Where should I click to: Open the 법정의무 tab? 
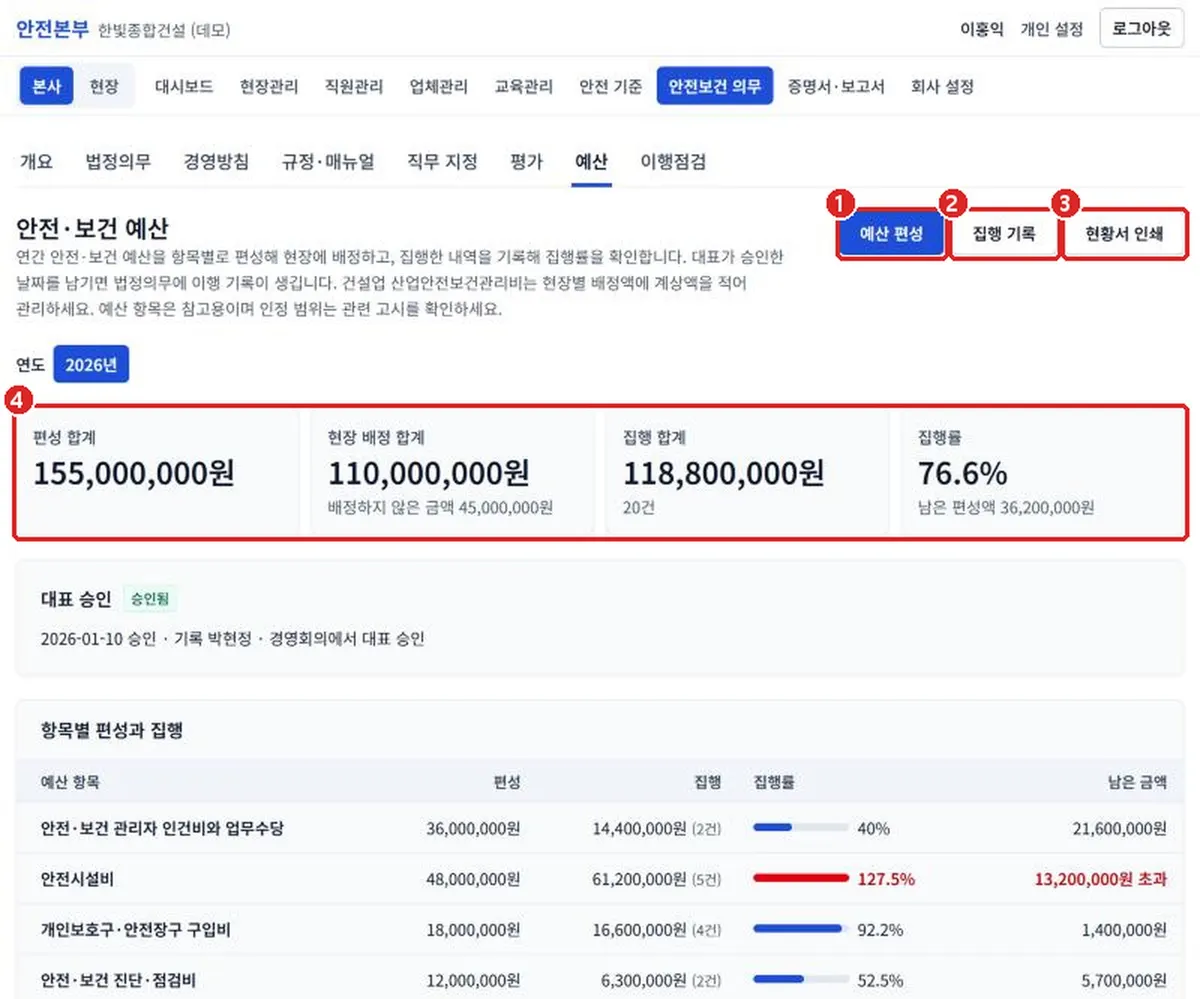coord(118,162)
